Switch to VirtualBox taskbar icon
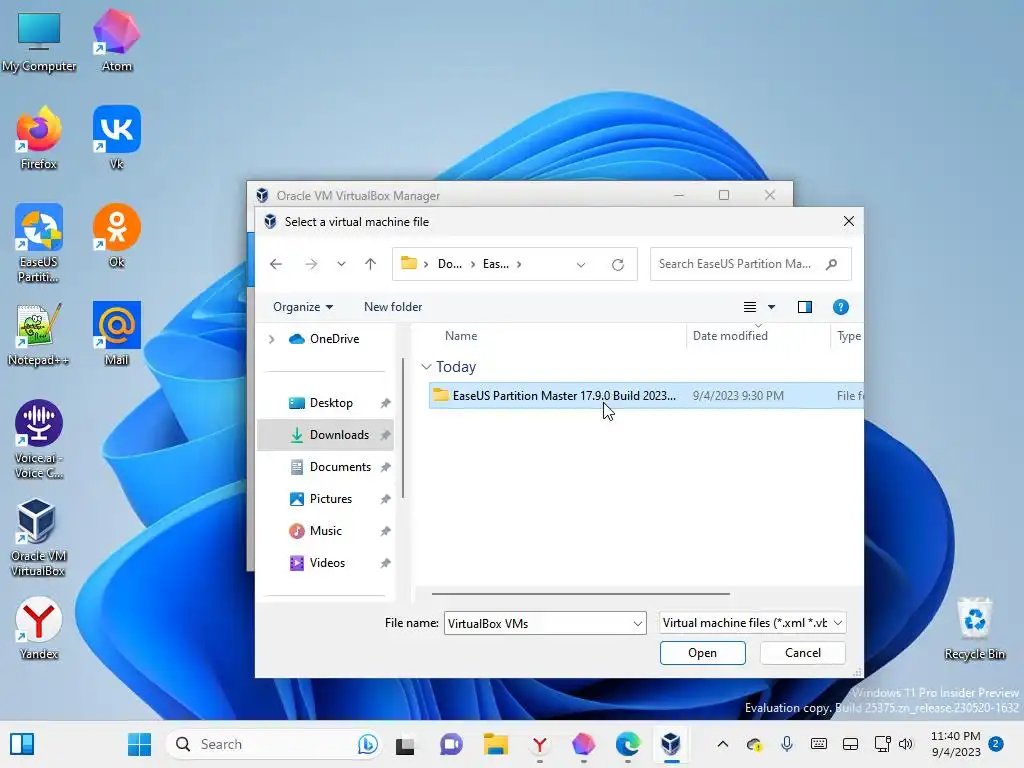 [x=671, y=744]
